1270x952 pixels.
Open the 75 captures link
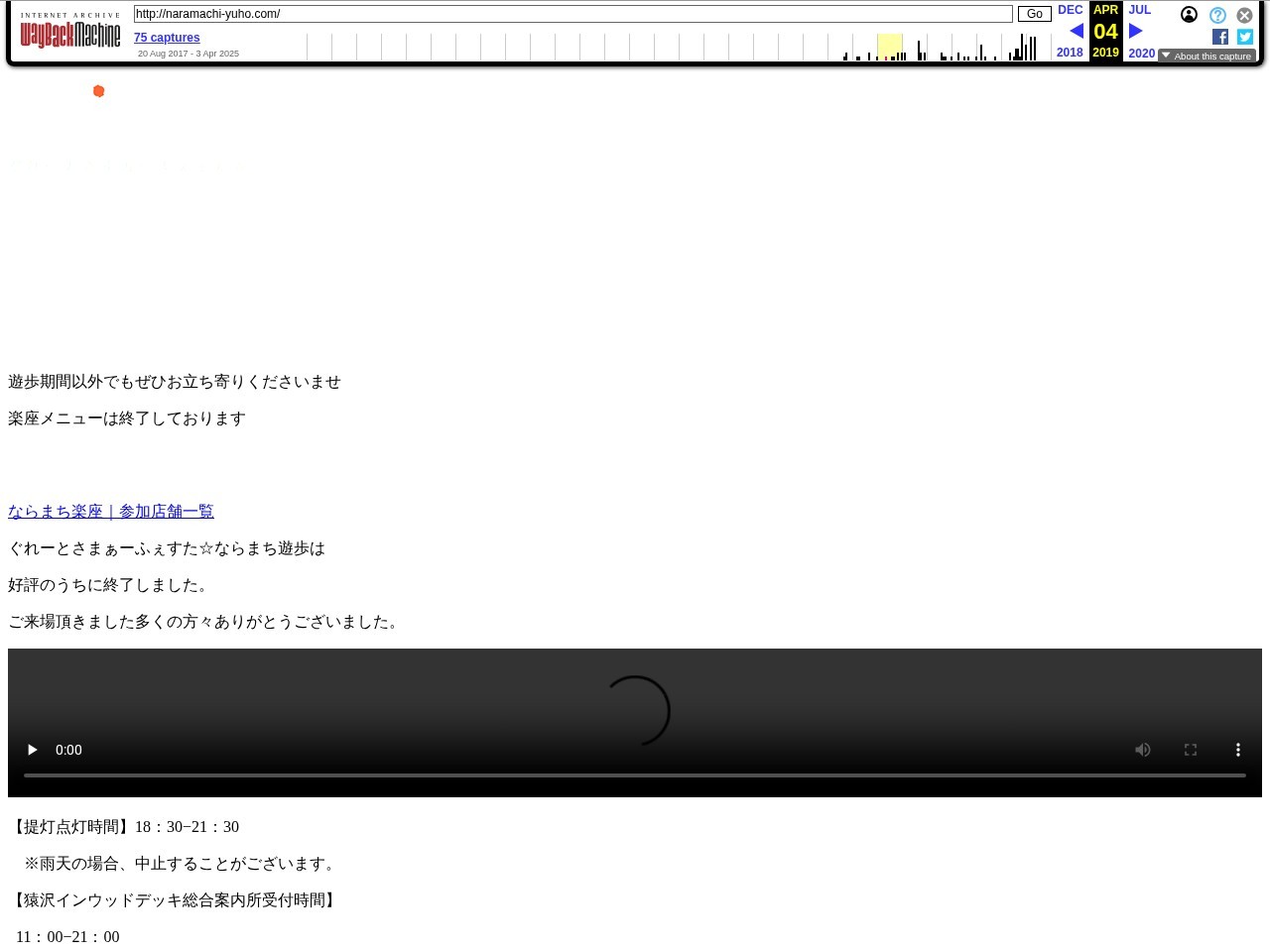pos(167,38)
